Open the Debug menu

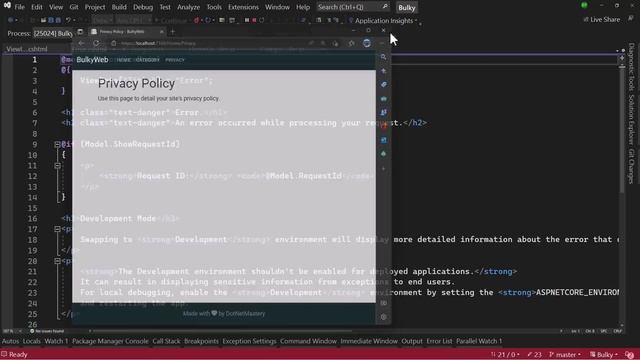[143, 7]
